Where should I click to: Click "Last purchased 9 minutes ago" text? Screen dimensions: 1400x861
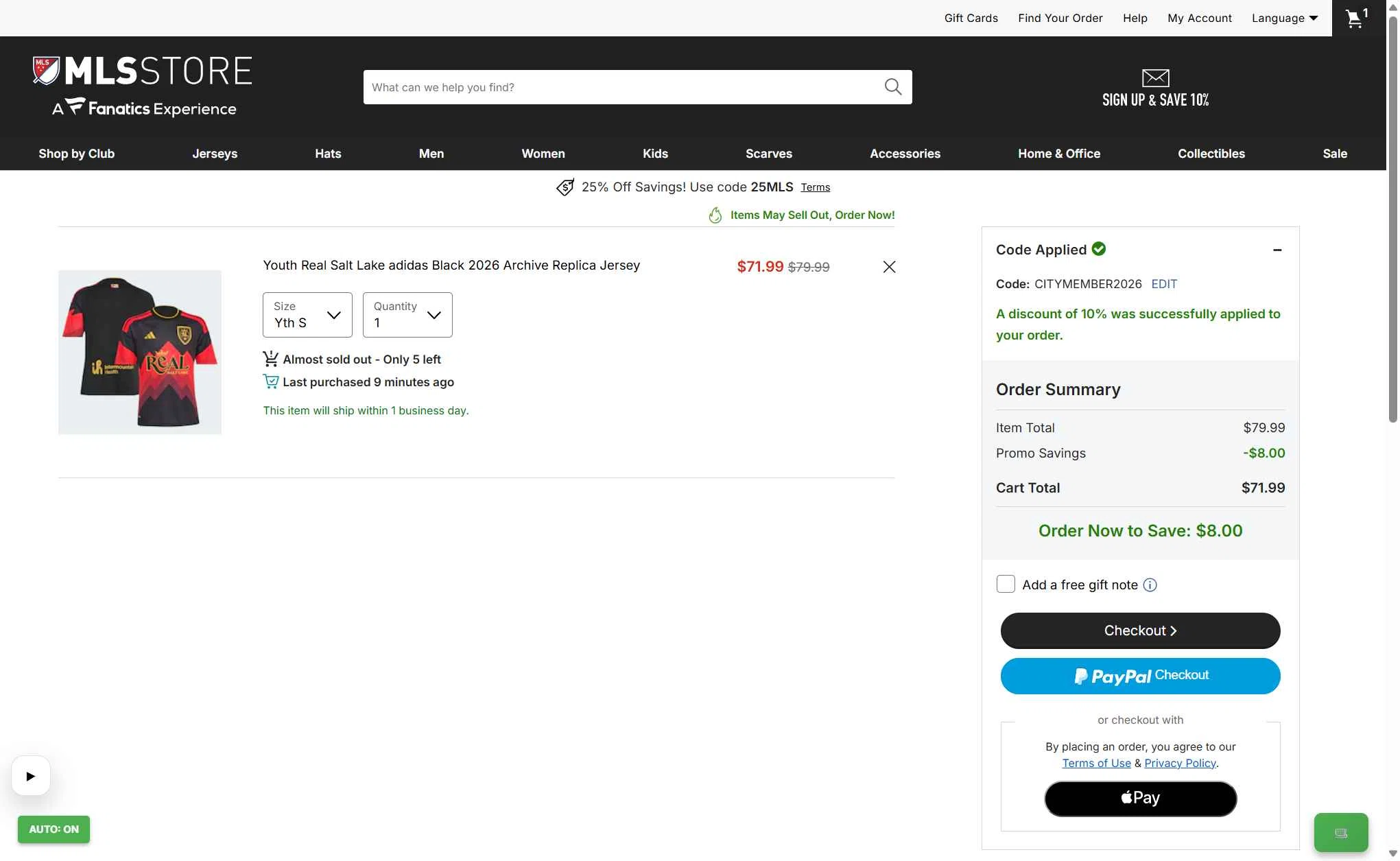(x=368, y=382)
